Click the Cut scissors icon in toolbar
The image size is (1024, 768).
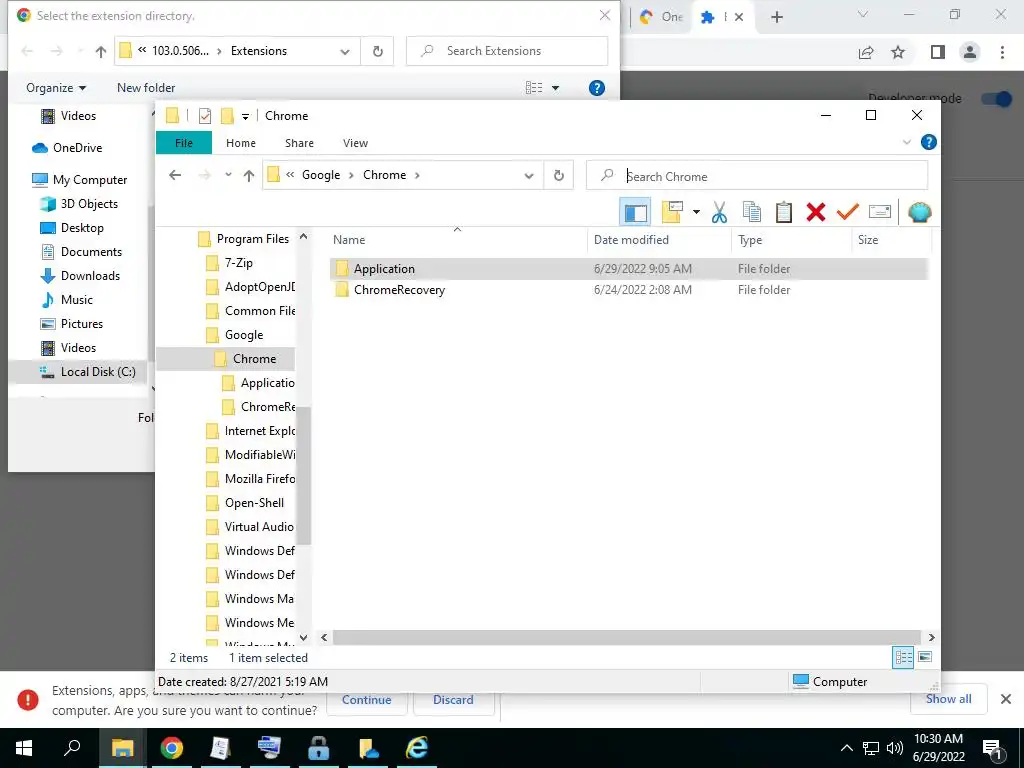[x=719, y=212]
